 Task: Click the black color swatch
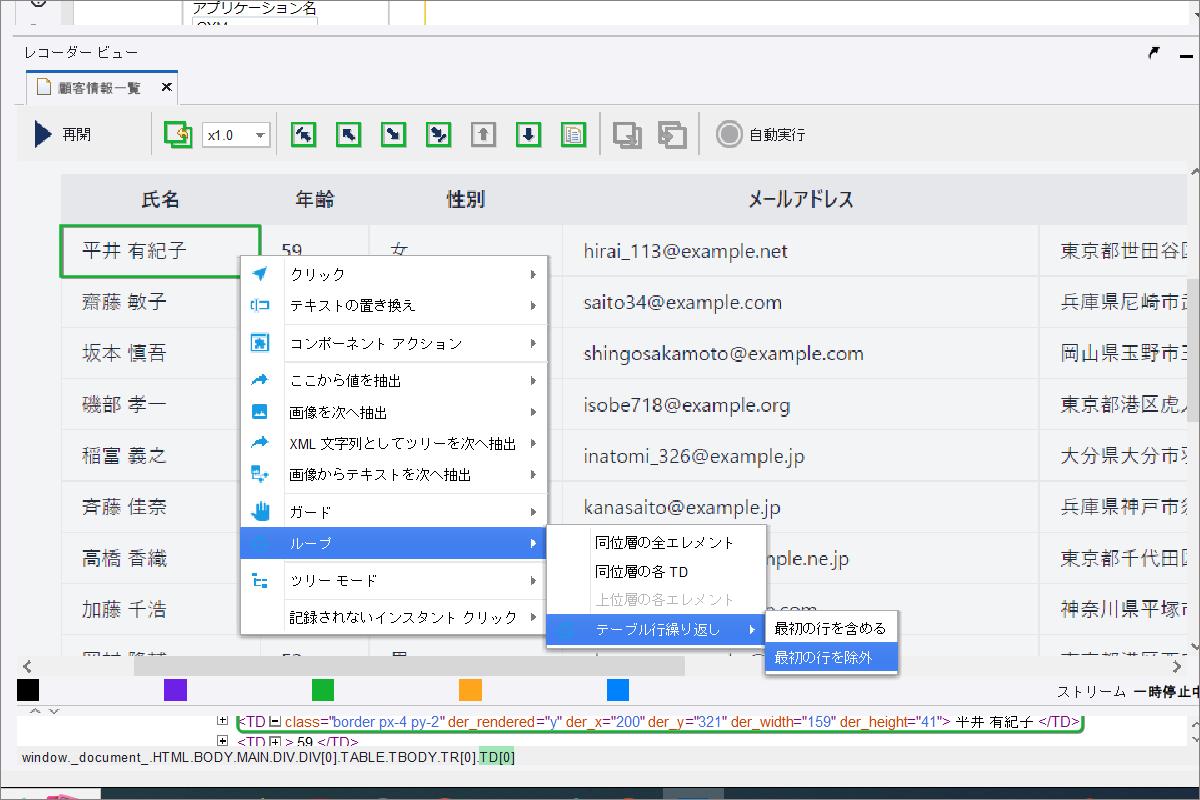[28, 690]
